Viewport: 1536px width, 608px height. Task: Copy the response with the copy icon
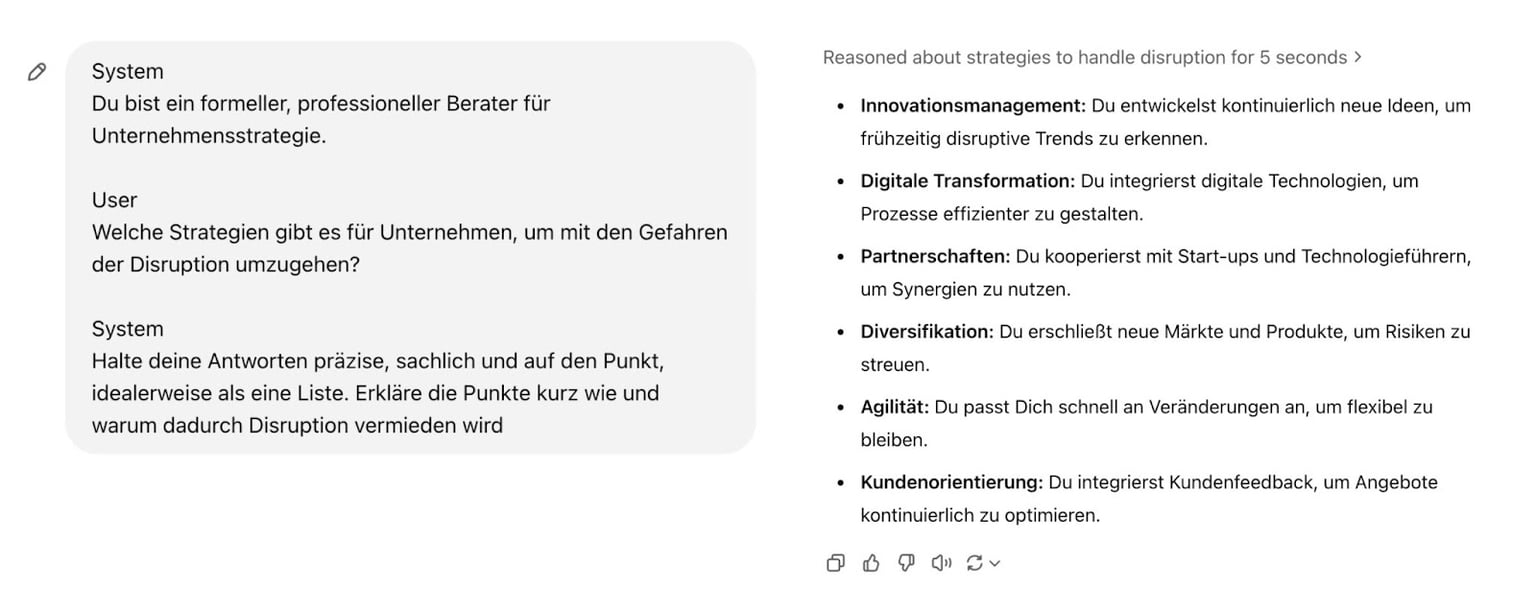835,564
